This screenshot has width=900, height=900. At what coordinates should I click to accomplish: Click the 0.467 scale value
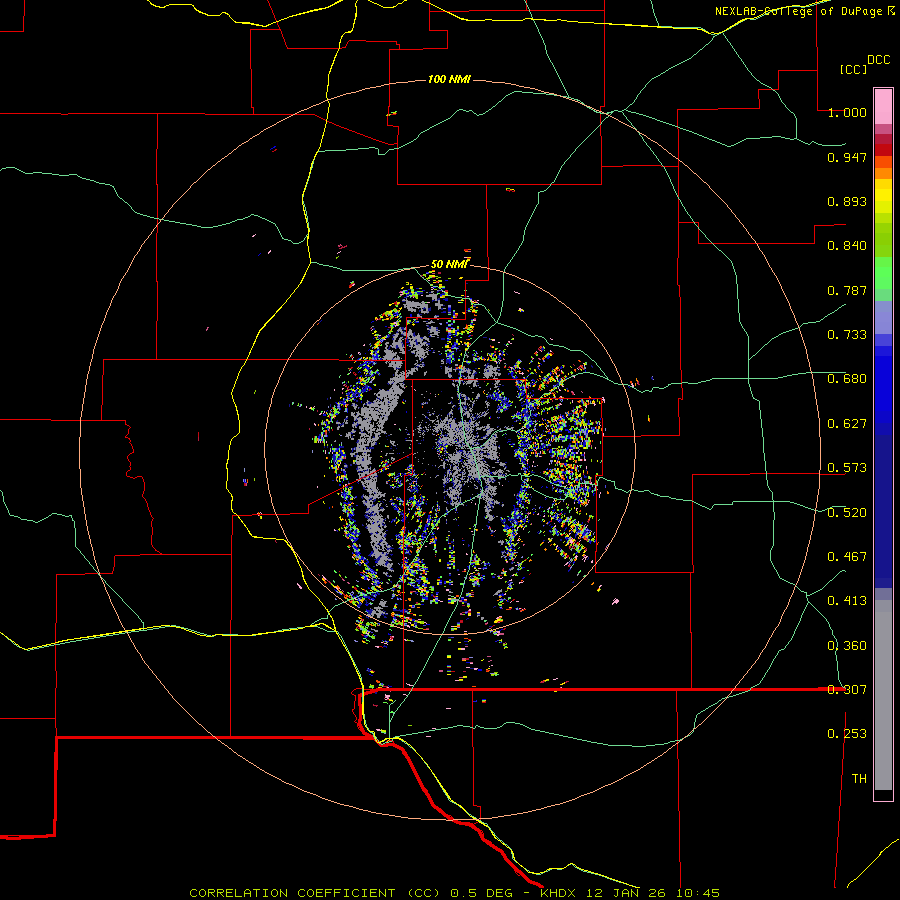(x=847, y=557)
